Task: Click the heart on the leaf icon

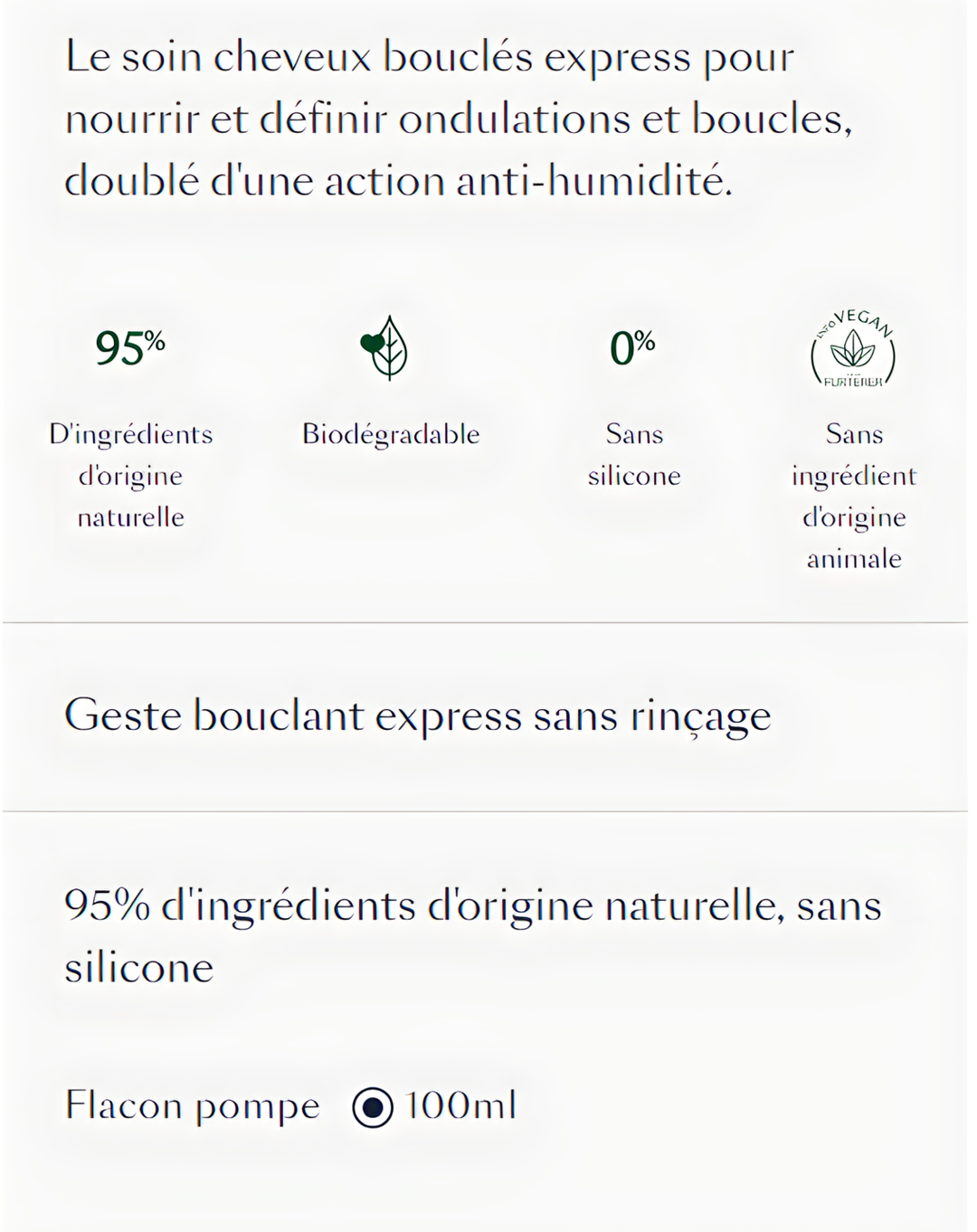Action: pos(371,344)
